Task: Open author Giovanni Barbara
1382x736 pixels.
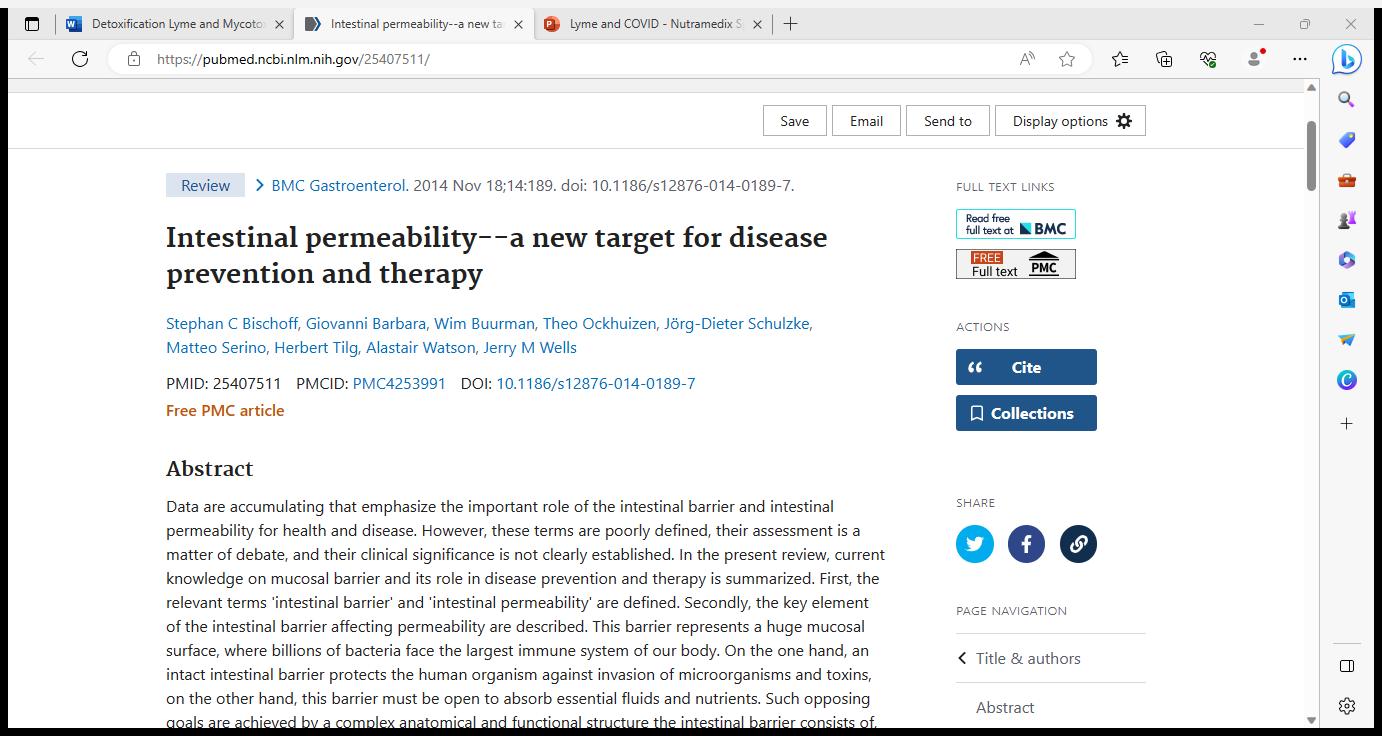Action: click(366, 323)
